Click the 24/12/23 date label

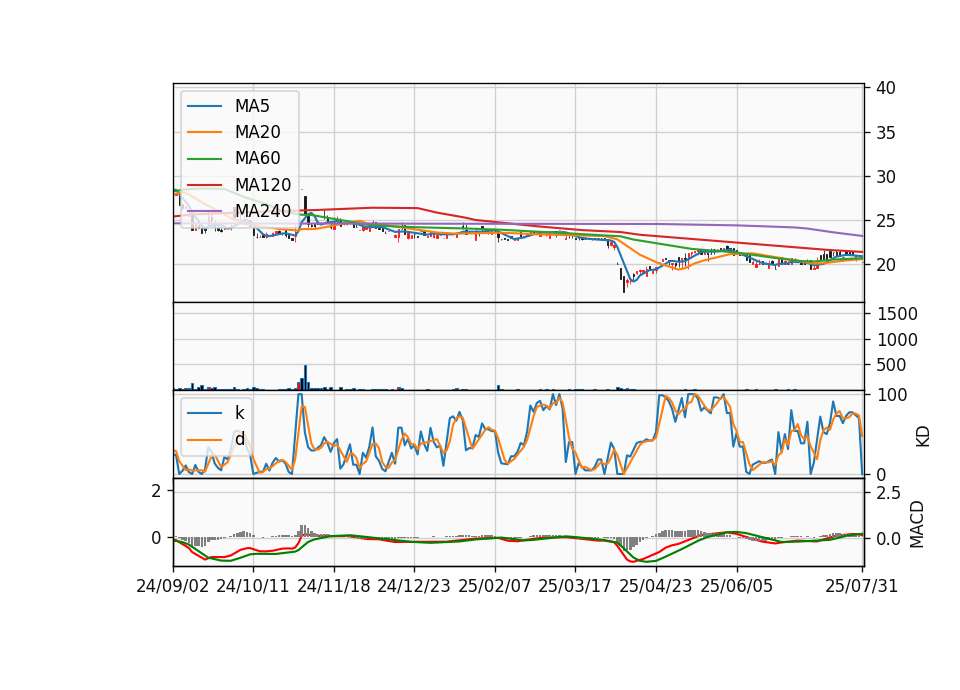click(414, 586)
